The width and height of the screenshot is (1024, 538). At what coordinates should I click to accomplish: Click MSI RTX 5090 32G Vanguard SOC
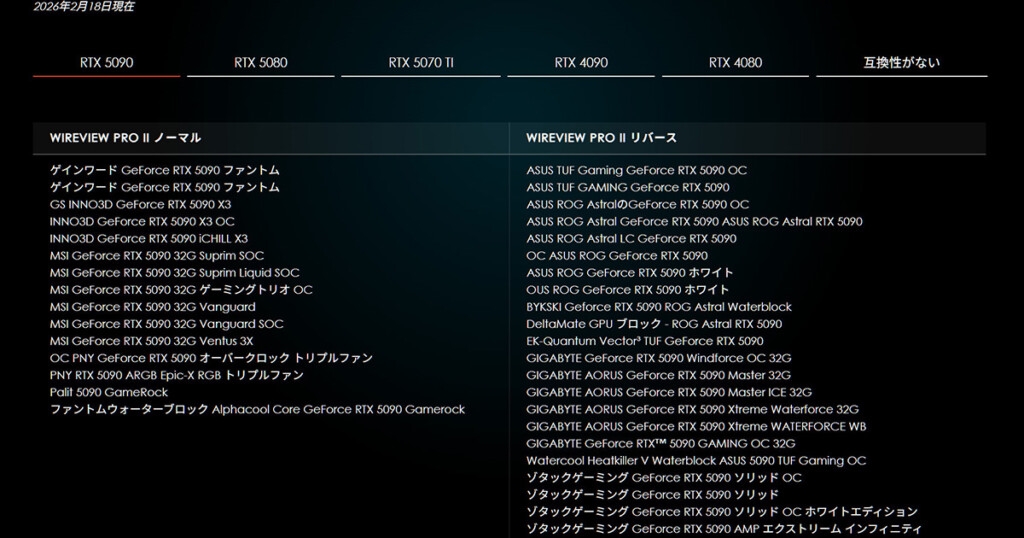(x=167, y=324)
